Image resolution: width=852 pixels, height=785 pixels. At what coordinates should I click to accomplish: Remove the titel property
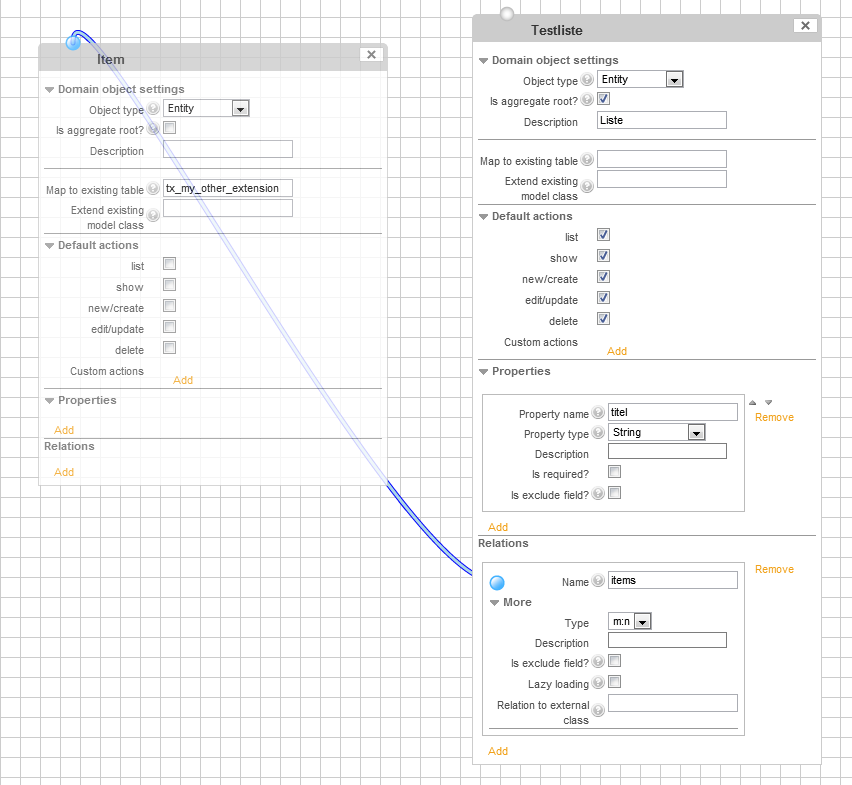774,417
